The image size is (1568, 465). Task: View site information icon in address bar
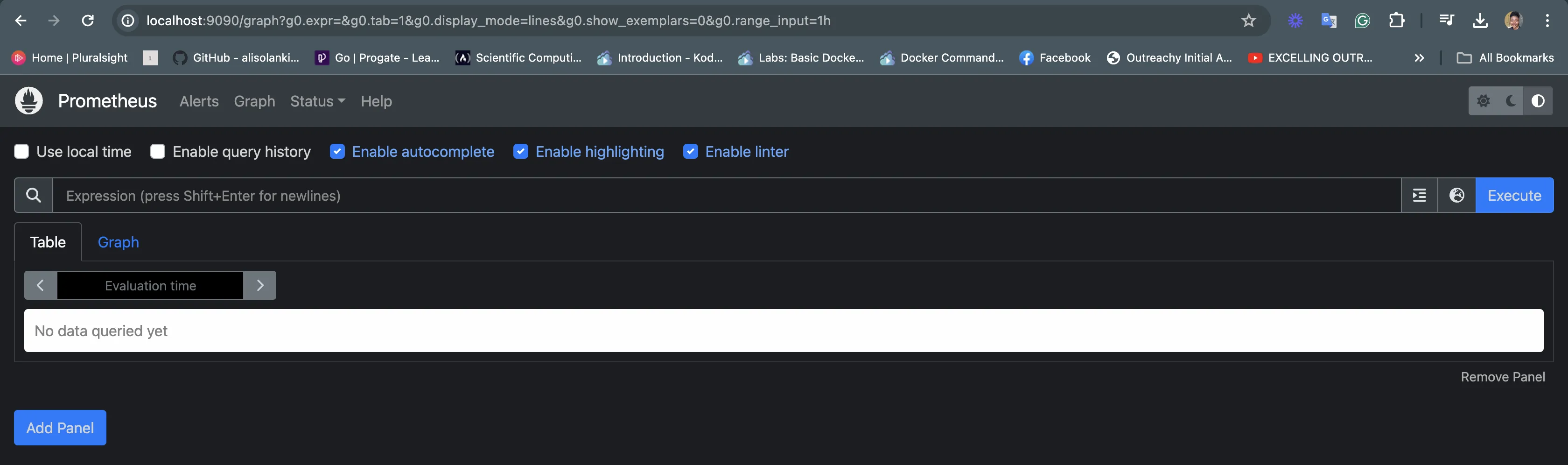coord(128,21)
